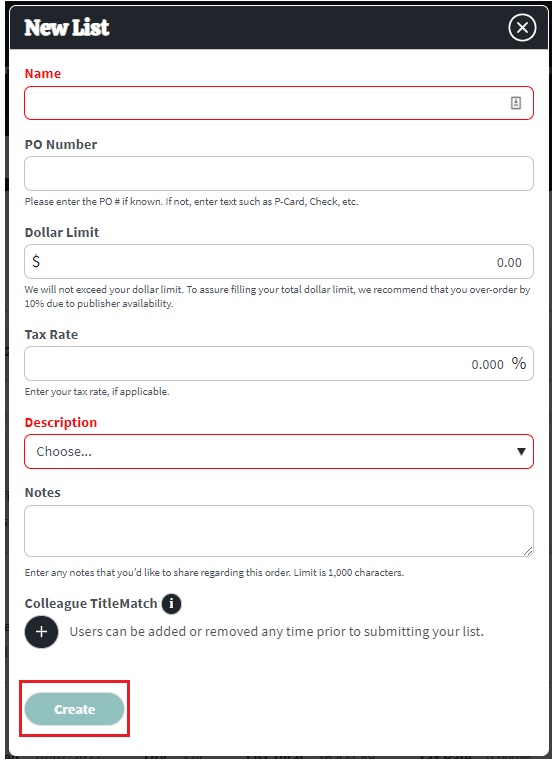The image size is (554, 763).
Task: Click the dollar sign in Dollar Limit
Action: click(x=36, y=262)
